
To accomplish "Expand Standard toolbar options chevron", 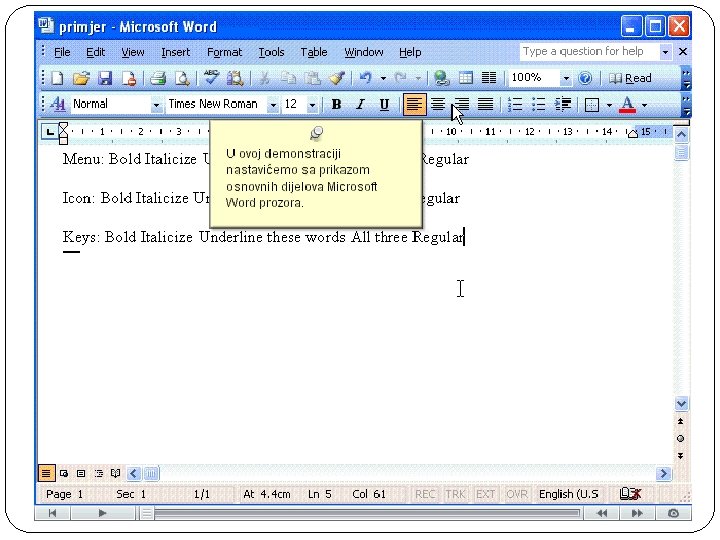I will 686,79.
